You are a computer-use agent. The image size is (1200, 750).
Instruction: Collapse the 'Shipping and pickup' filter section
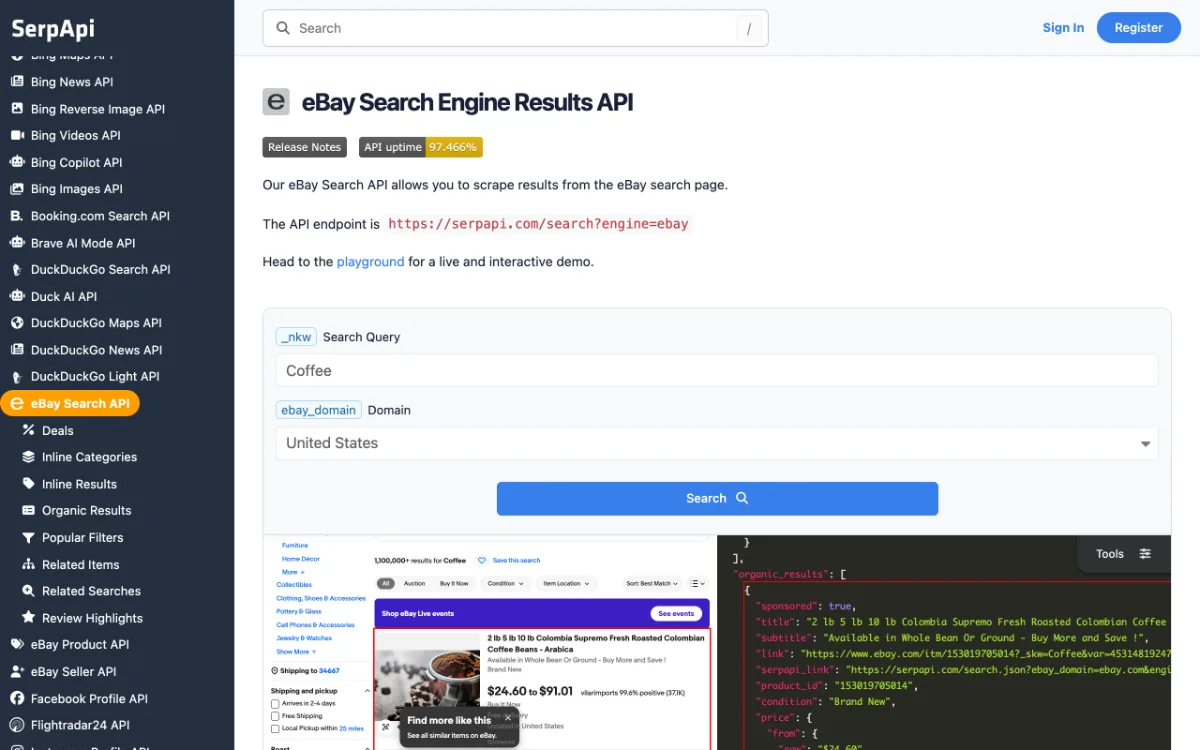(367, 691)
